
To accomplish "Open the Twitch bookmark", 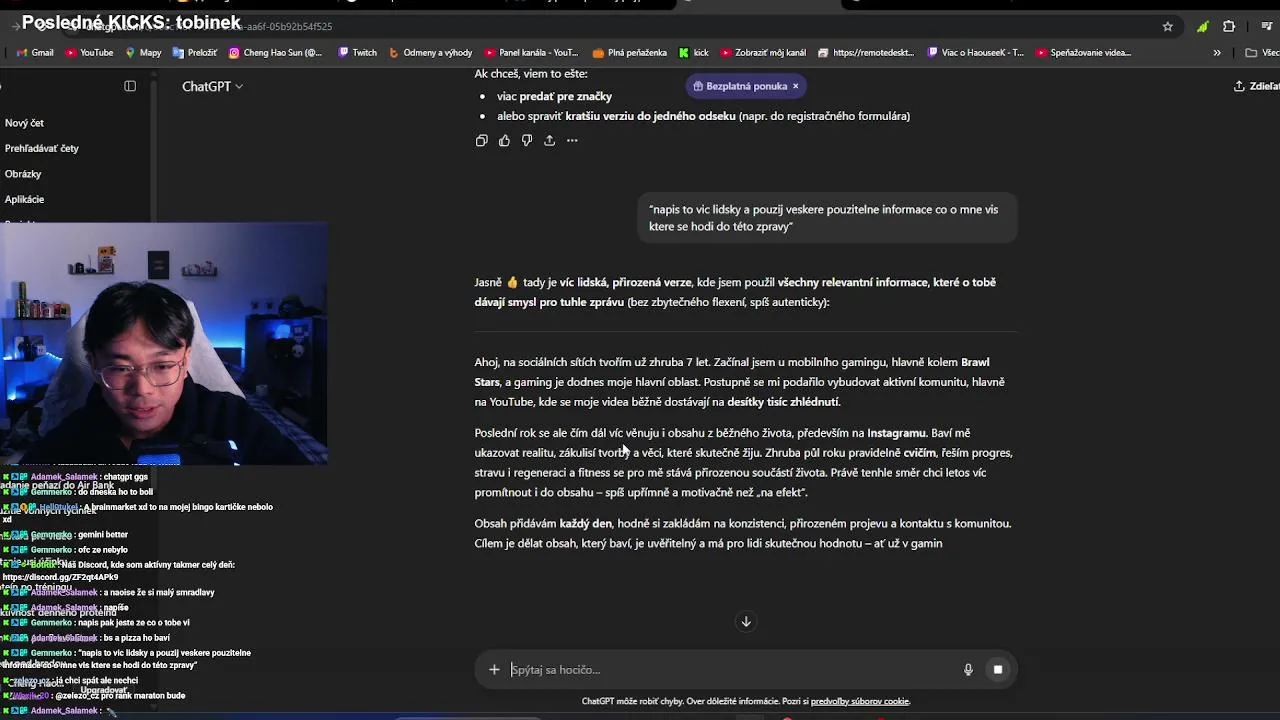I will point(358,53).
